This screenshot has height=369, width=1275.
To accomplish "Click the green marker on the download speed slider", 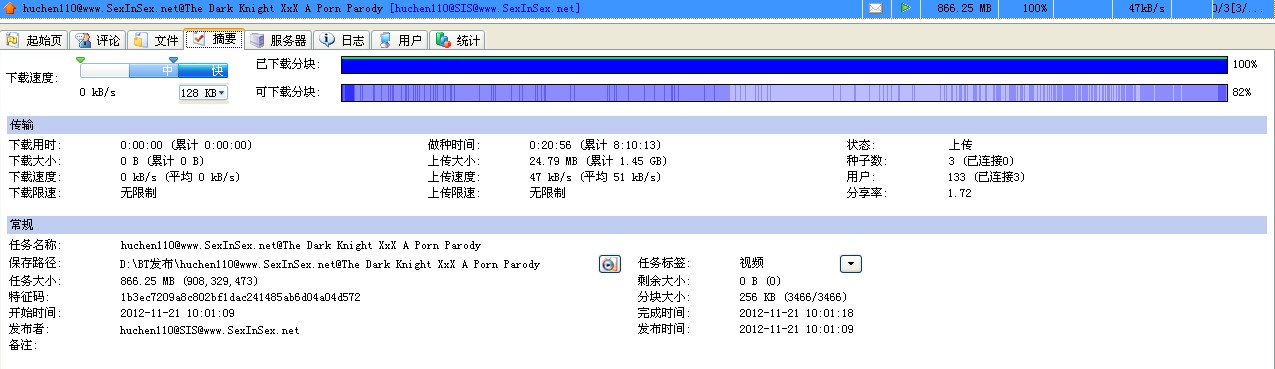I will coord(80,60).
